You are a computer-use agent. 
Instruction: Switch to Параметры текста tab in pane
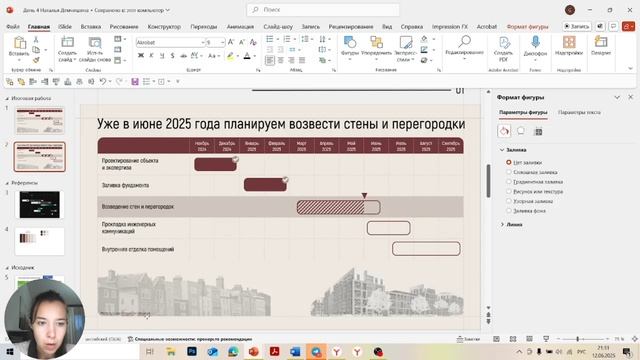point(579,112)
